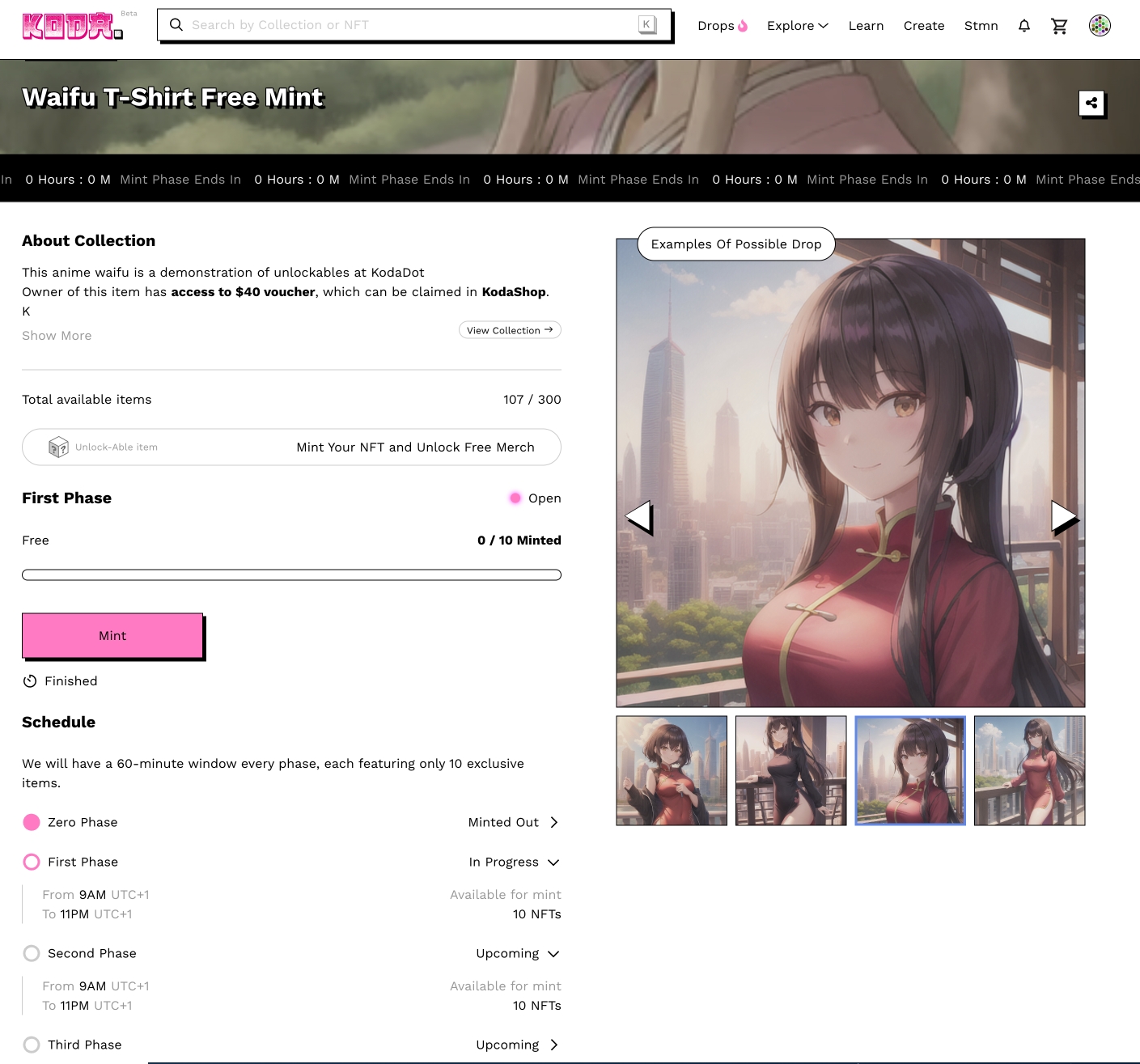Viewport: 1140px width, 1064px height.
Task: Select the Second Phase radio marker
Action: [x=32, y=953]
